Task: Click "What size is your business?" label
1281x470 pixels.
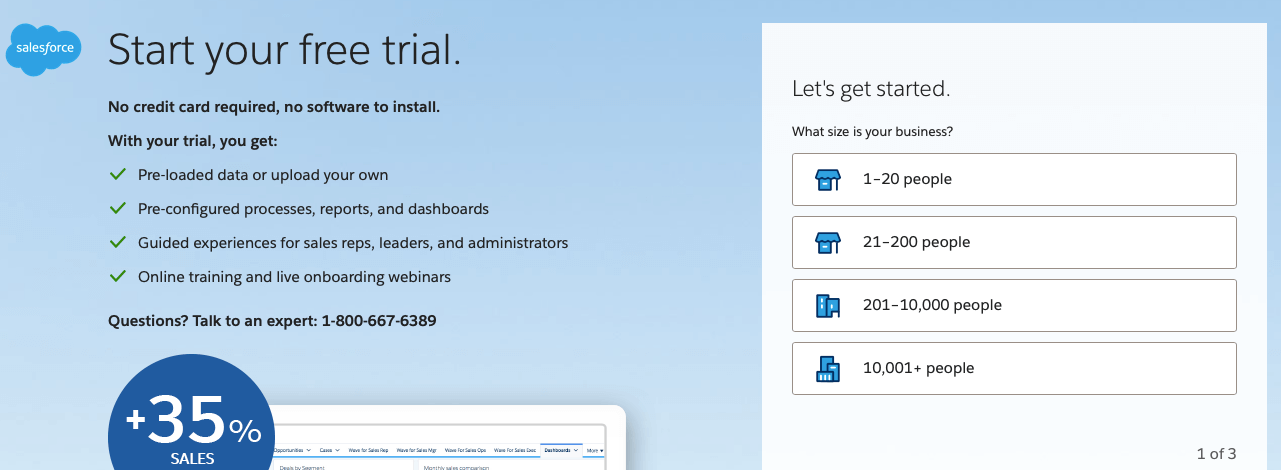Action: coord(872,131)
